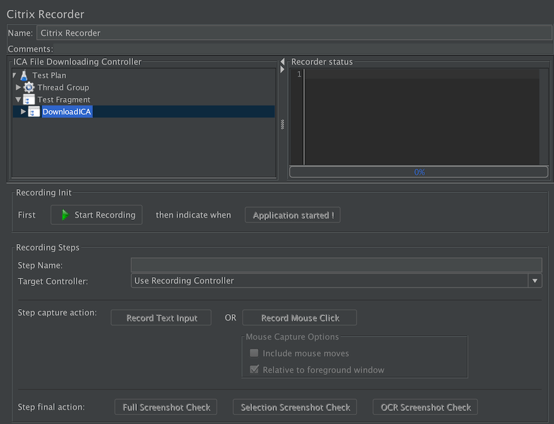Click the Test Fragment icon

click(29, 99)
